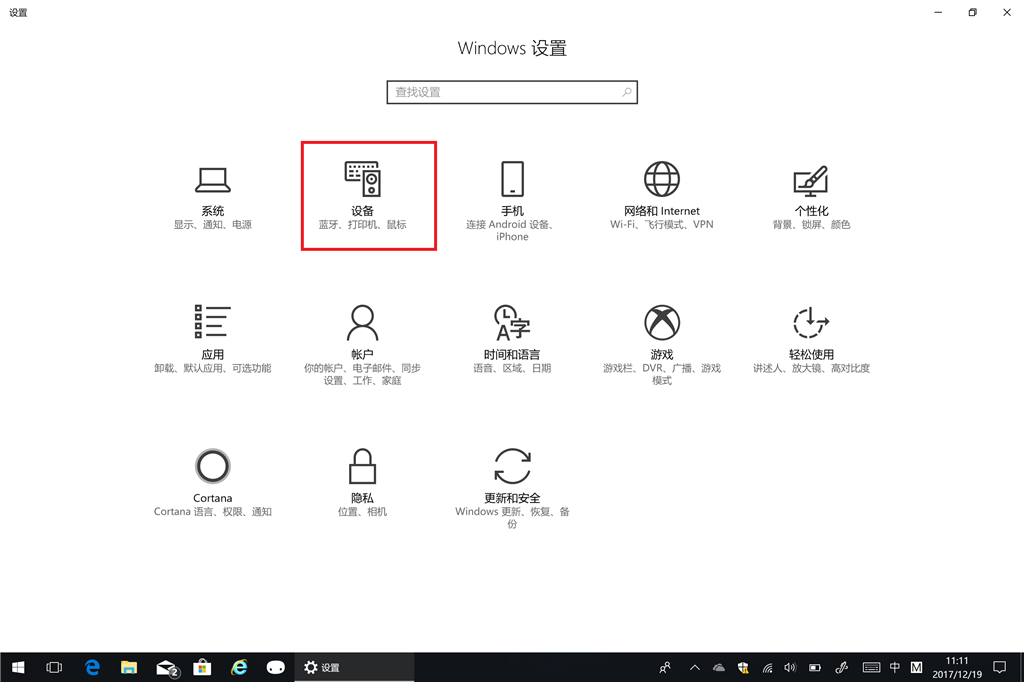Open Task View on the taskbar
Viewport: 1024px width, 682px height.
[55, 667]
